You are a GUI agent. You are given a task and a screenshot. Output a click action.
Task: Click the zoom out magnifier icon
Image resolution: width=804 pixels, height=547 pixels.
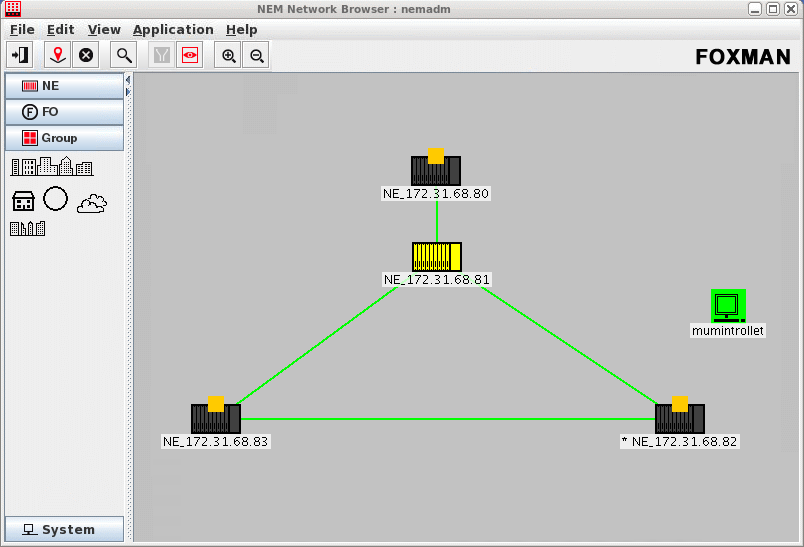click(257, 56)
